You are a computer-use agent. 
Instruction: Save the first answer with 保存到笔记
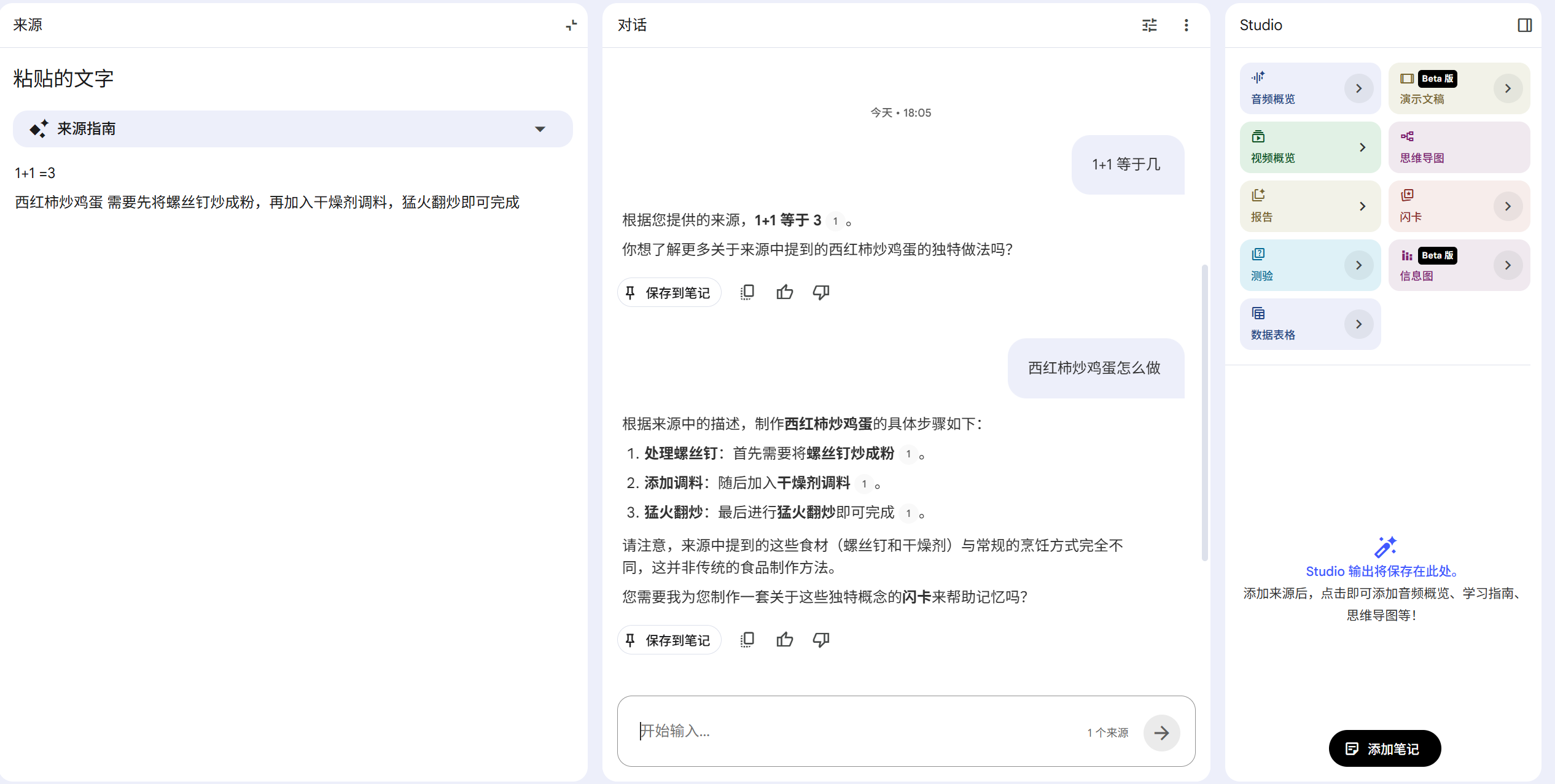coord(669,293)
